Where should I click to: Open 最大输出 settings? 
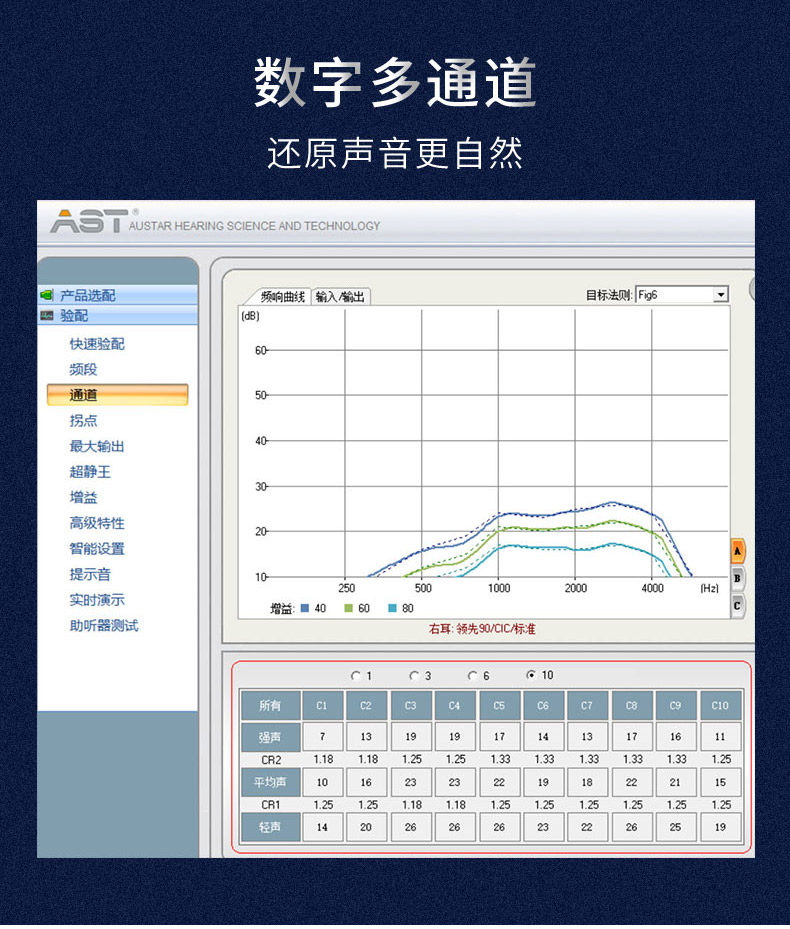tap(97, 446)
